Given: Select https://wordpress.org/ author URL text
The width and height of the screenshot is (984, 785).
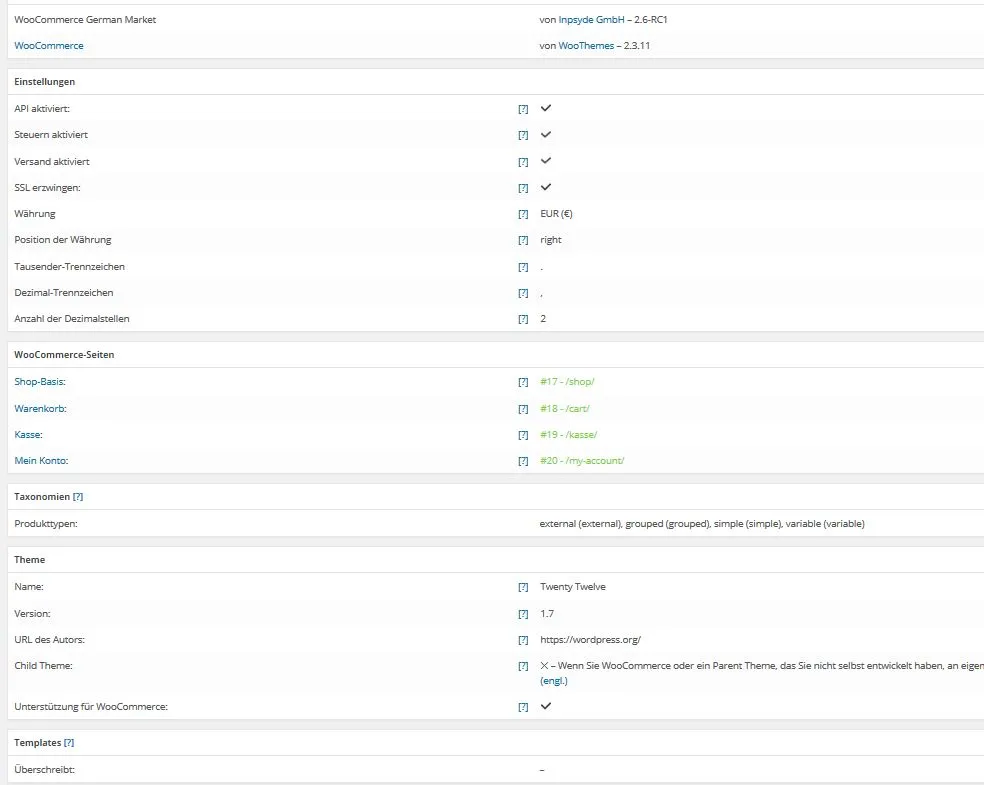Looking at the screenshot, I should pos(591,640).
